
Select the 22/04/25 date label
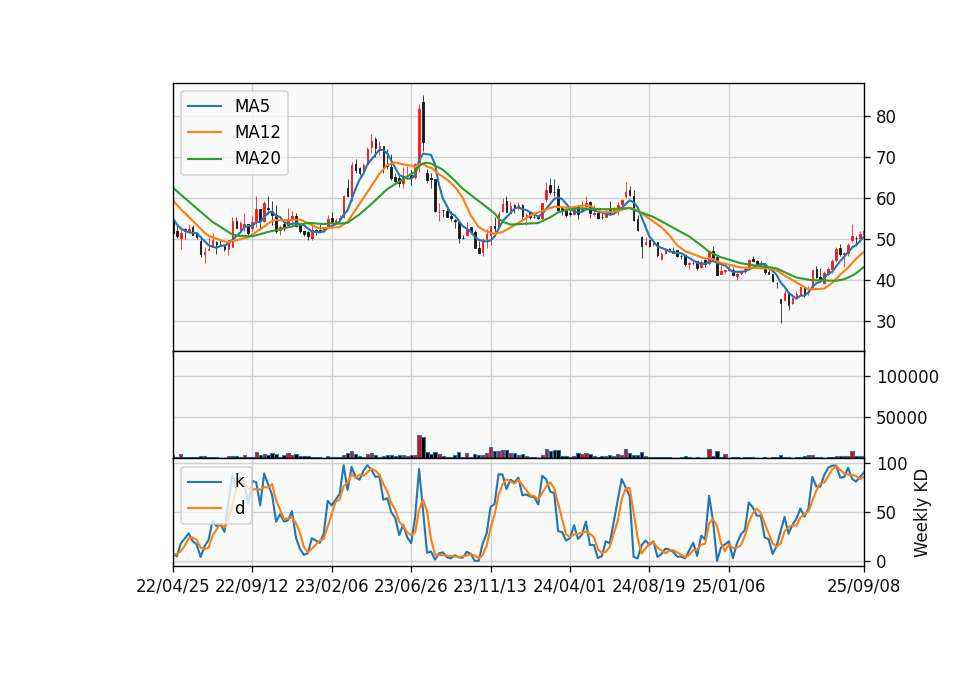173,586
